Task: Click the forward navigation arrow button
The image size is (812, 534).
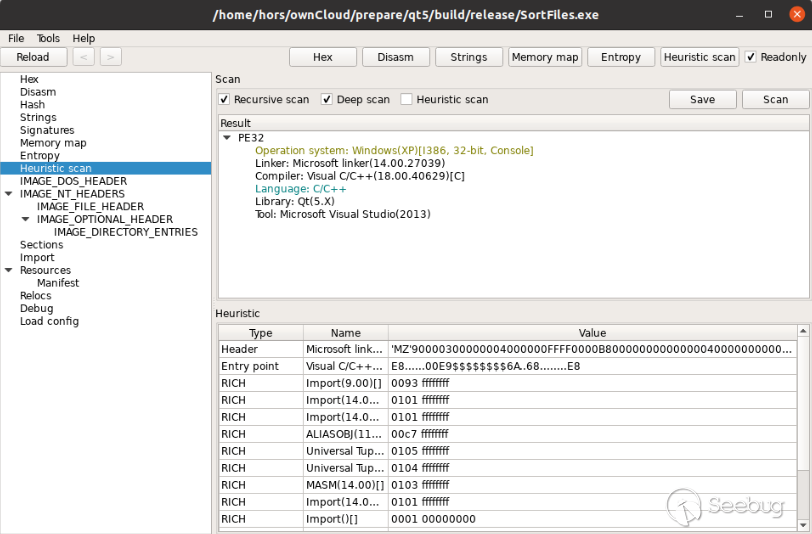Action: click(x=110, y=57)
